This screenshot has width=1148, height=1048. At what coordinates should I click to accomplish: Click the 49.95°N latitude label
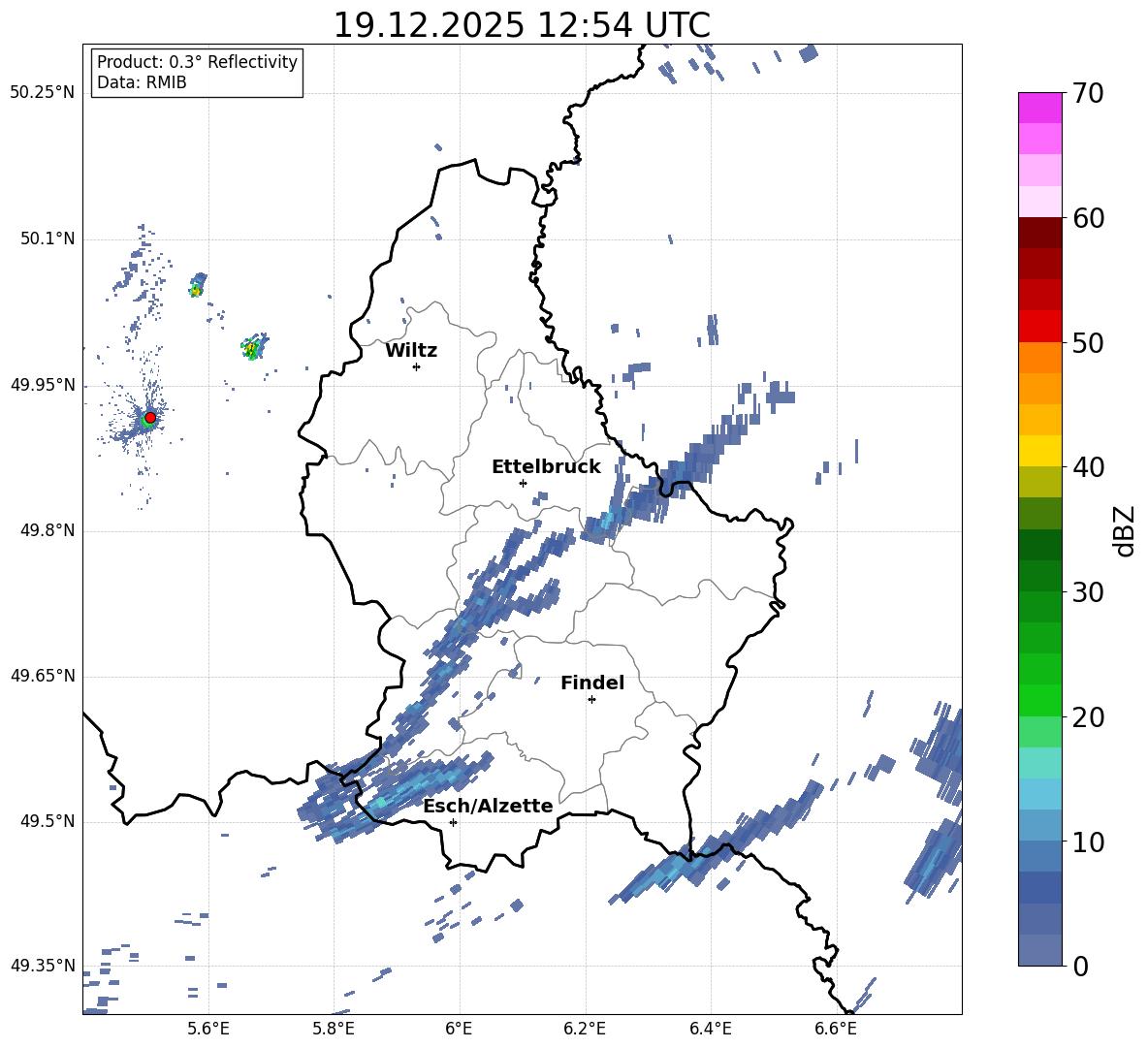click(x=43, y=386)
